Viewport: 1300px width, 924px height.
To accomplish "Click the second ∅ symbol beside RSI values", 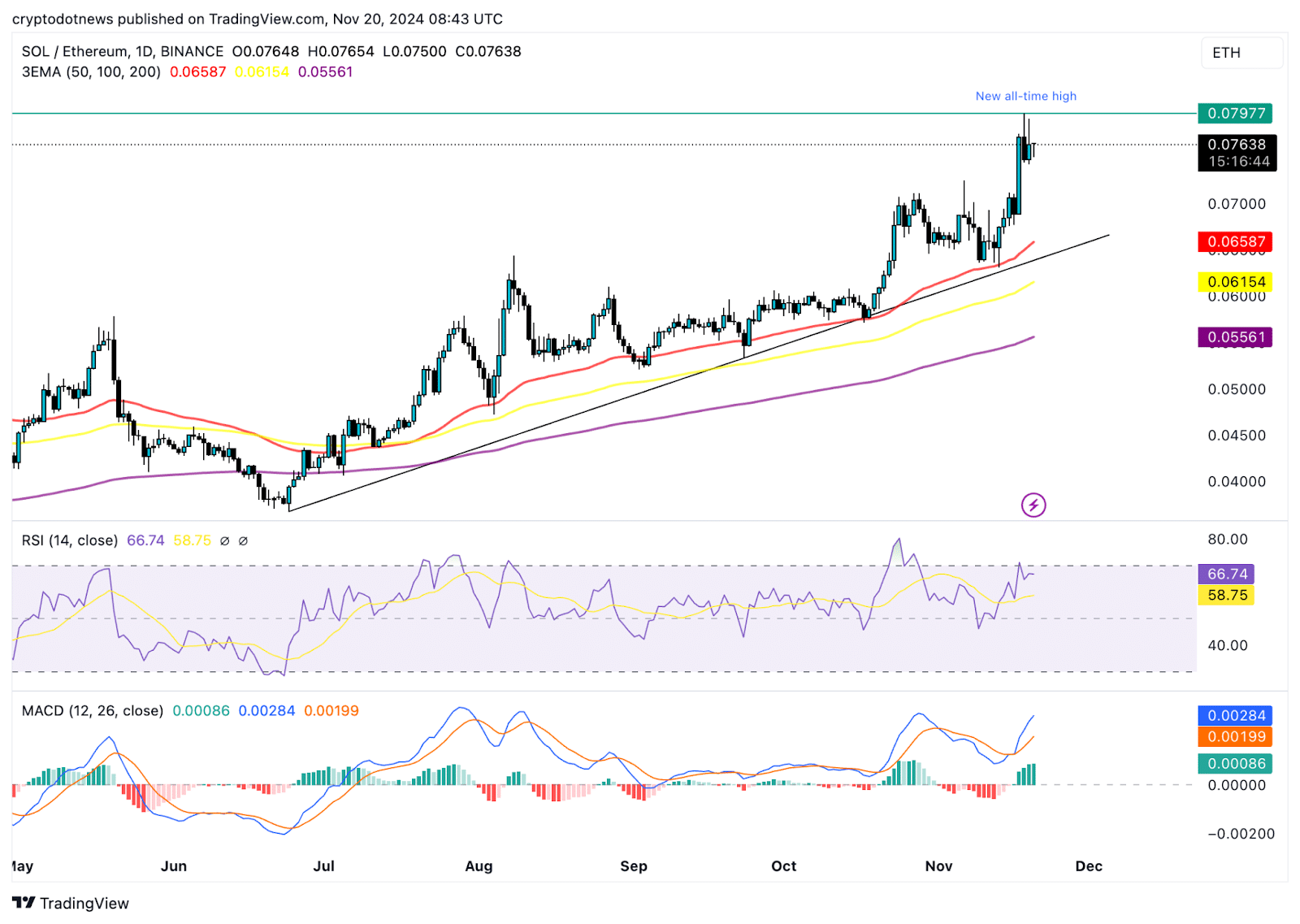I will pyautogui.click(x=243, y=540).
